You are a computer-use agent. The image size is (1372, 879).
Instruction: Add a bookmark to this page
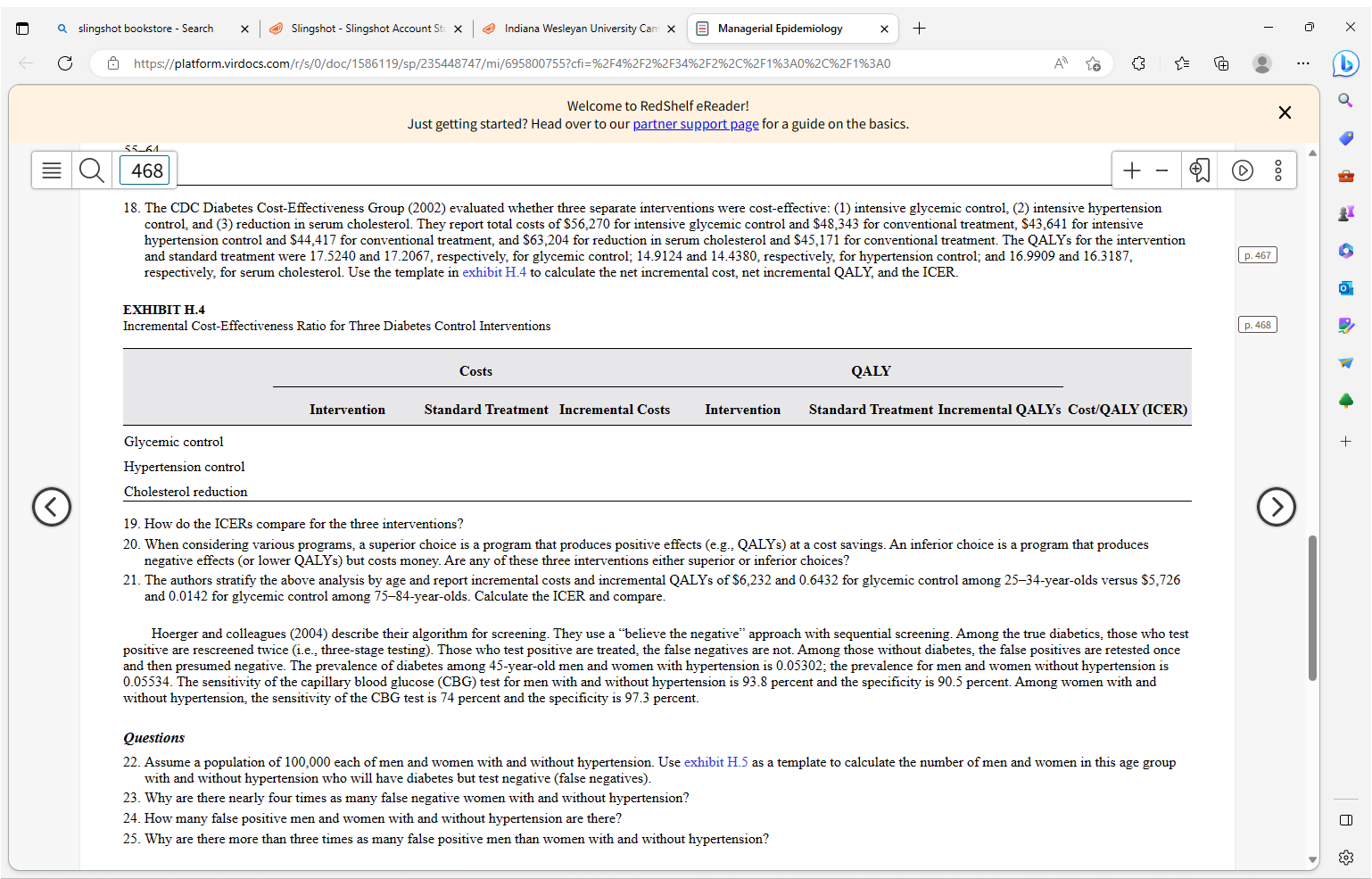[1200, 170]
